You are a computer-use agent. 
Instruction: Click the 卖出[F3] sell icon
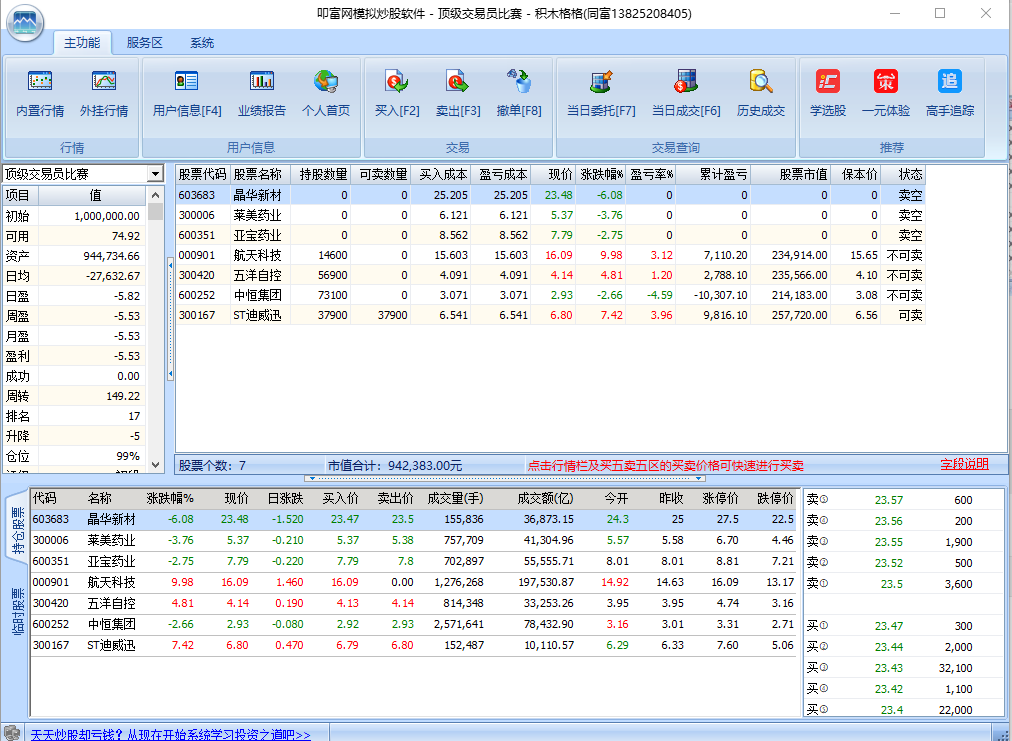tap(458, 93)
